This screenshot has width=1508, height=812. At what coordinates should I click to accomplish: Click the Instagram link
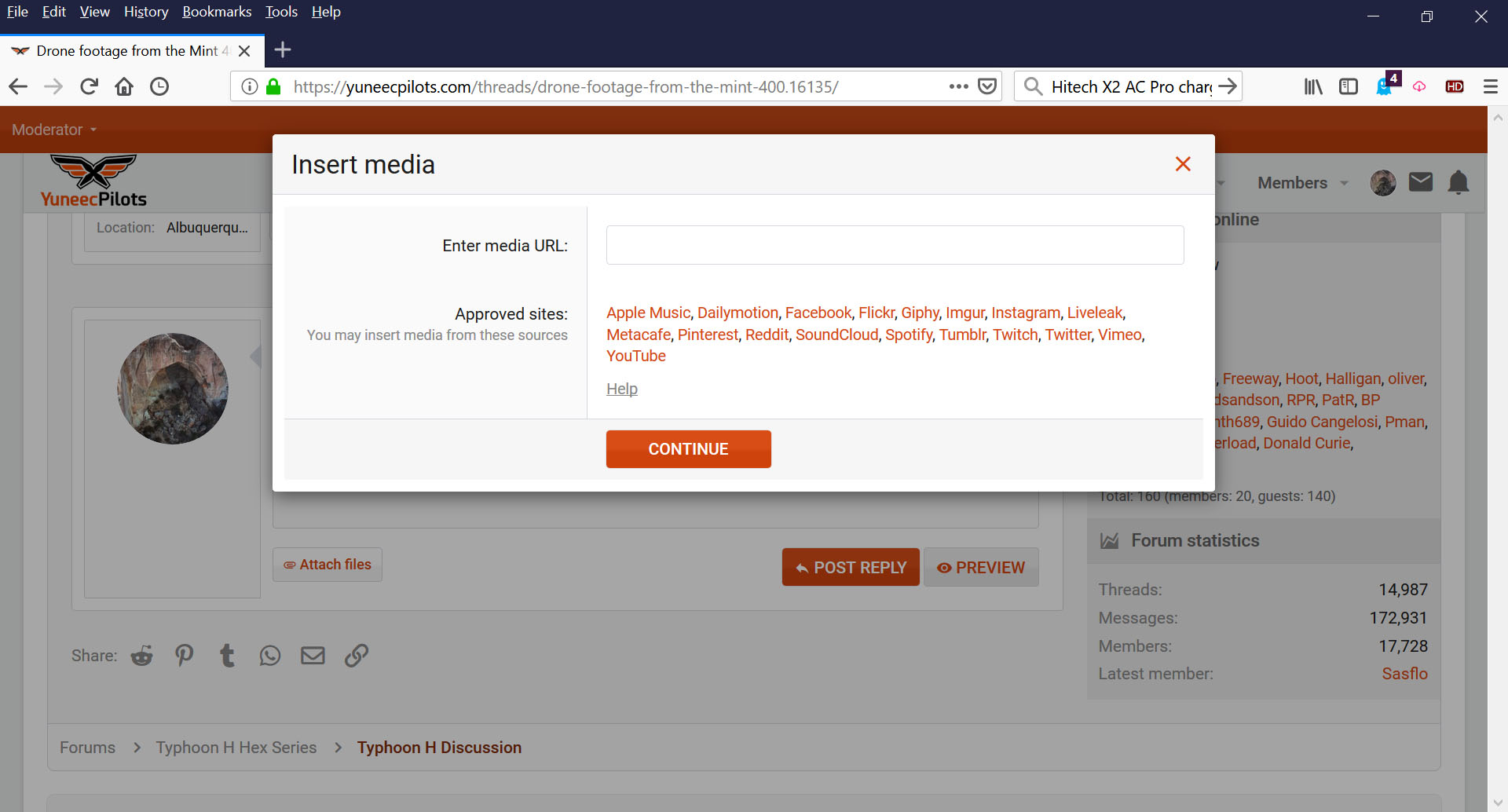coord(1025,313)
